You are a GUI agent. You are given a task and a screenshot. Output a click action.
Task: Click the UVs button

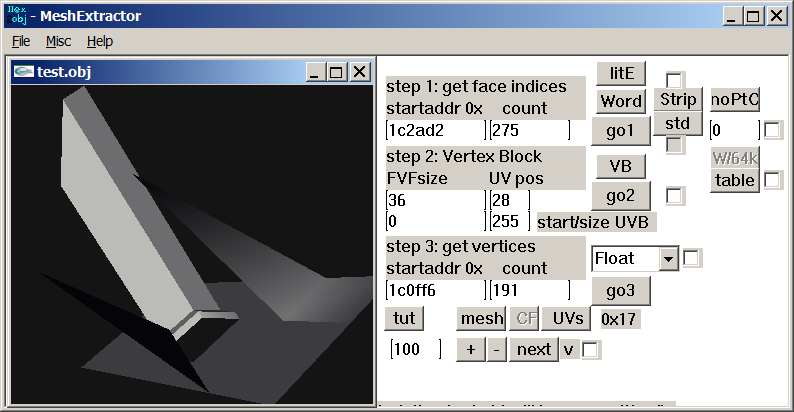click(x=567, y=318)
